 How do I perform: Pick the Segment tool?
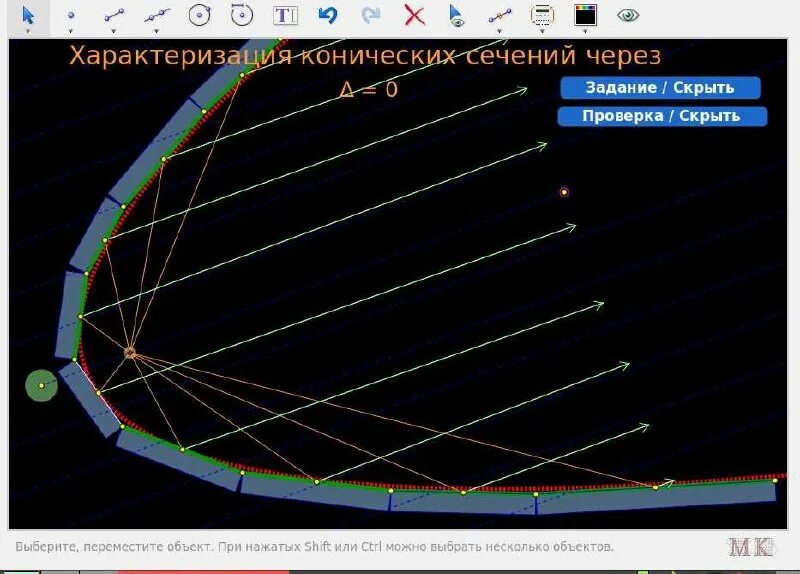coord(114,16)
